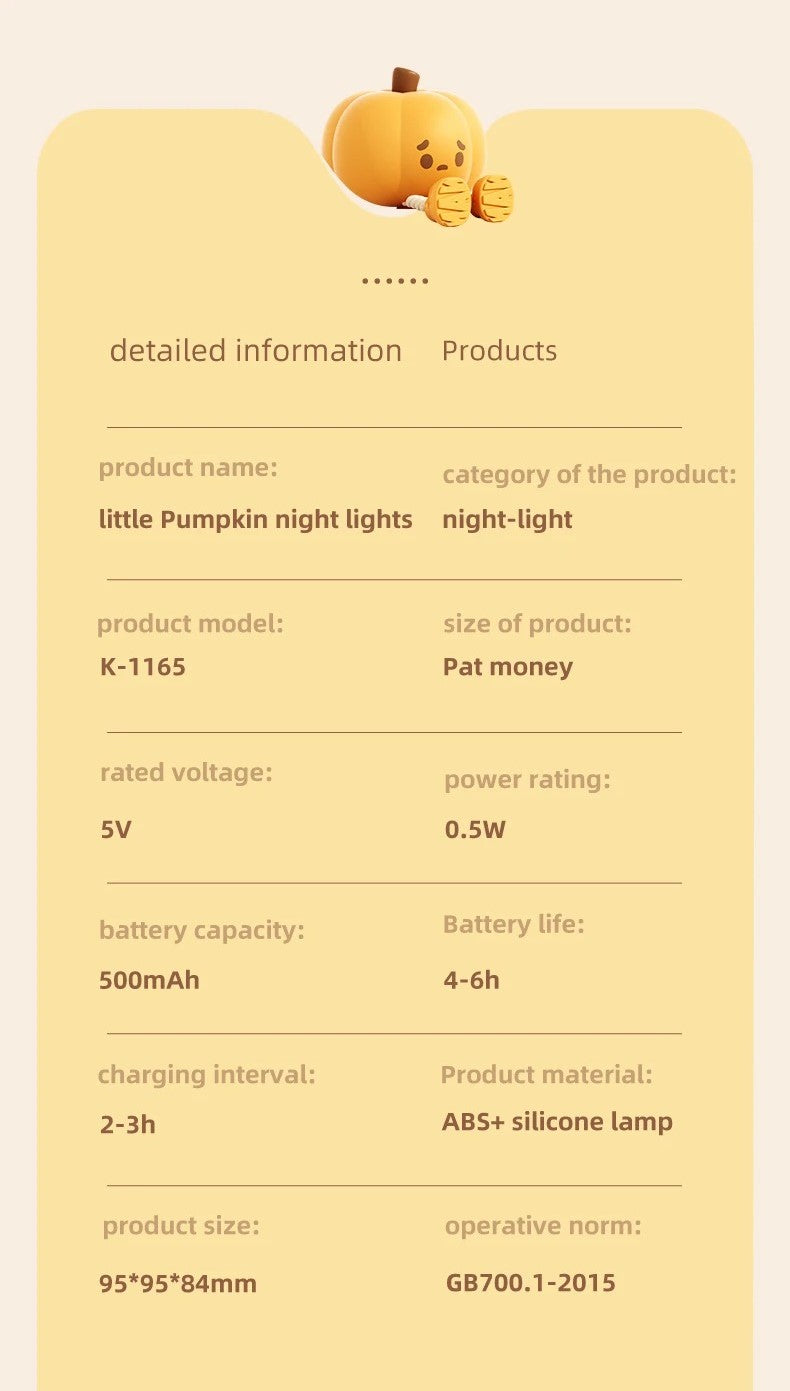790x1391 pixels.
Task: Click the 5V rated voltage value
Action: (116, 829)
